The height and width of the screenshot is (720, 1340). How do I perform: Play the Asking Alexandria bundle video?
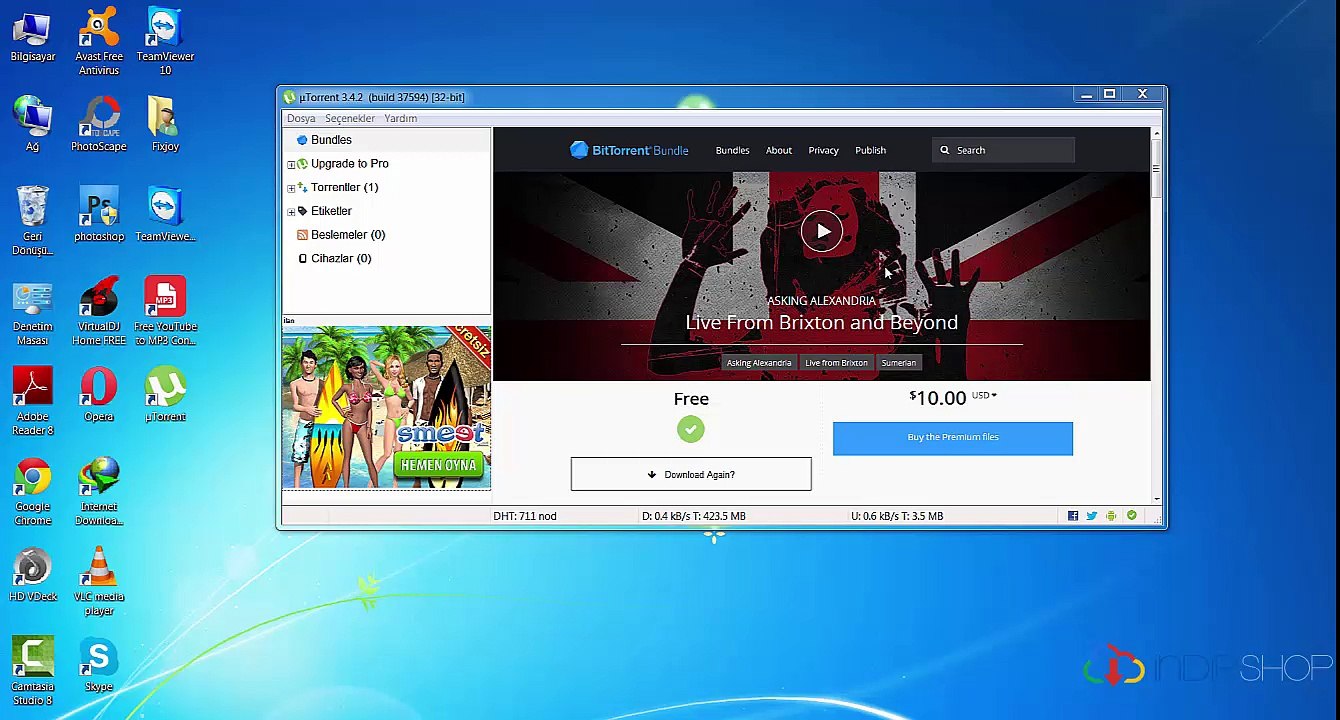[x=822, y=231]
